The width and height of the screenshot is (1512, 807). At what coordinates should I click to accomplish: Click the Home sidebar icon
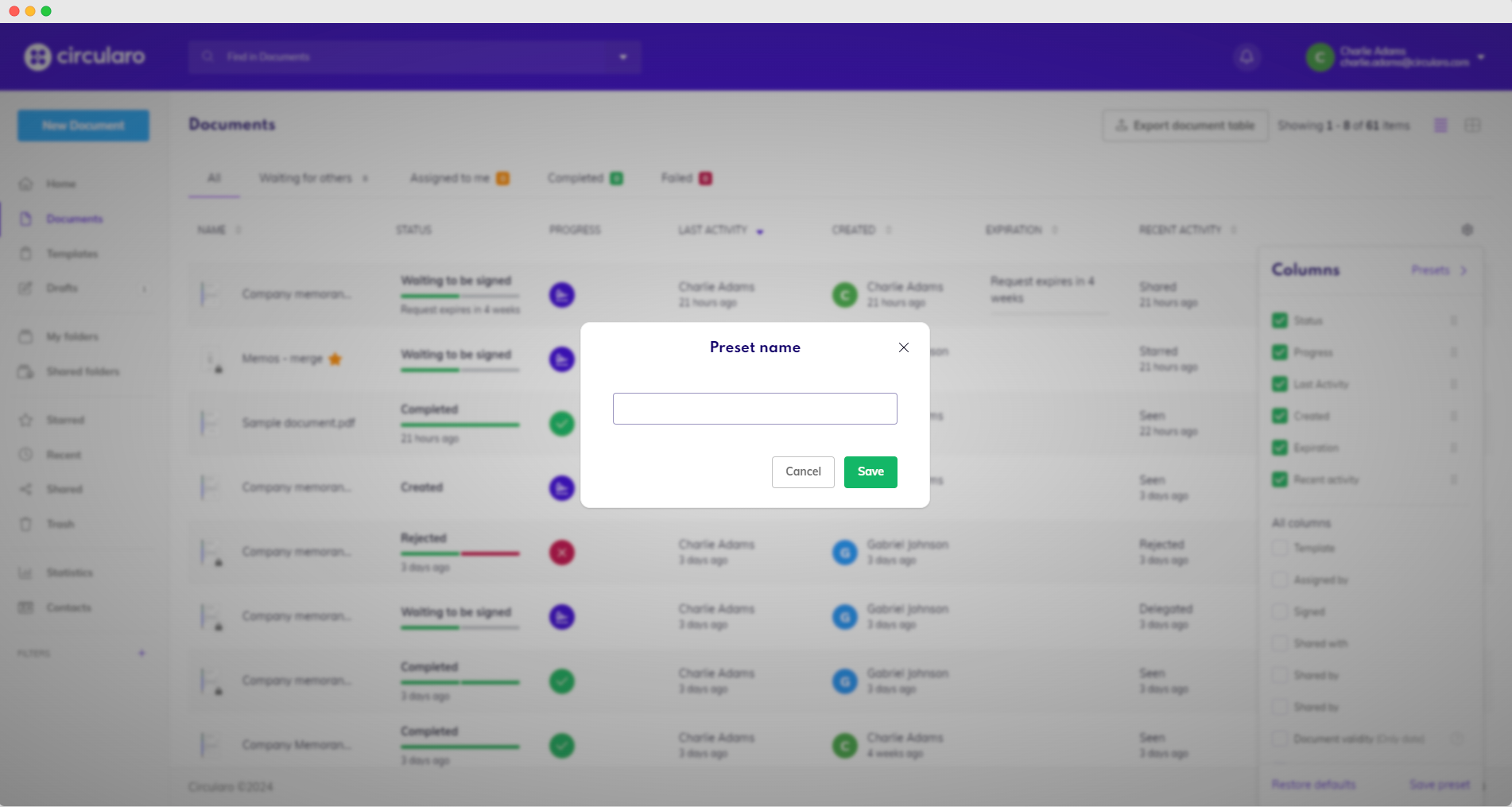[26, 184]
